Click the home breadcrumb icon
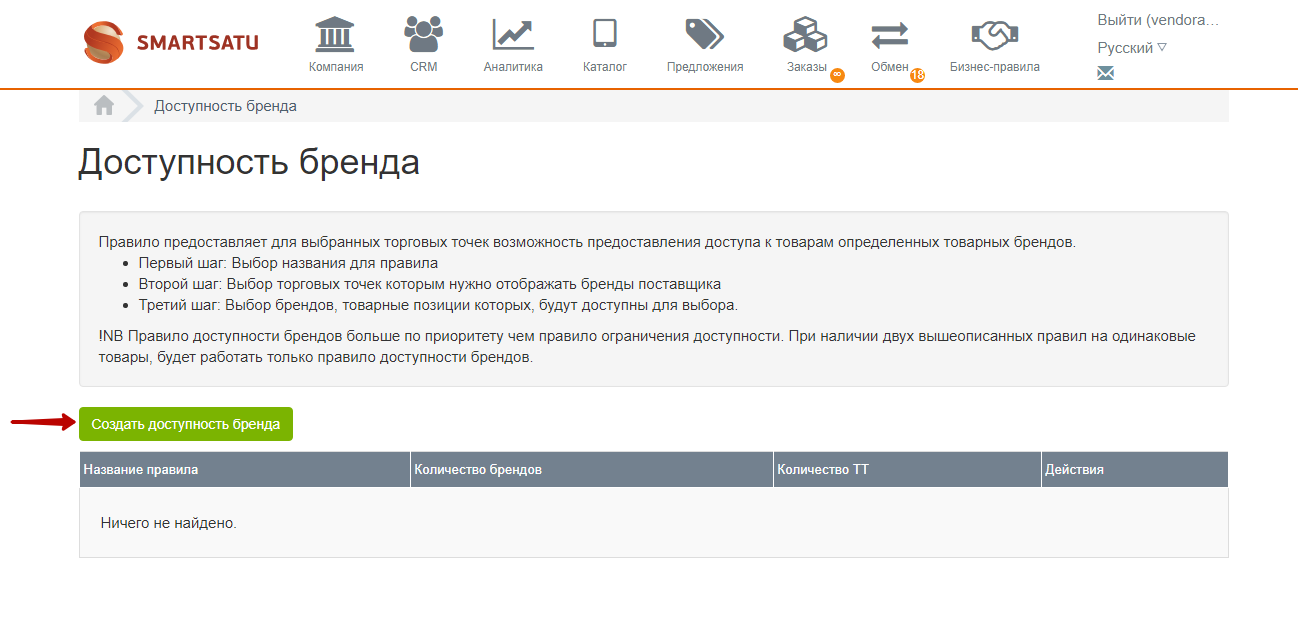The width and height of the screenshot is (1298, 629). [104, 106]
